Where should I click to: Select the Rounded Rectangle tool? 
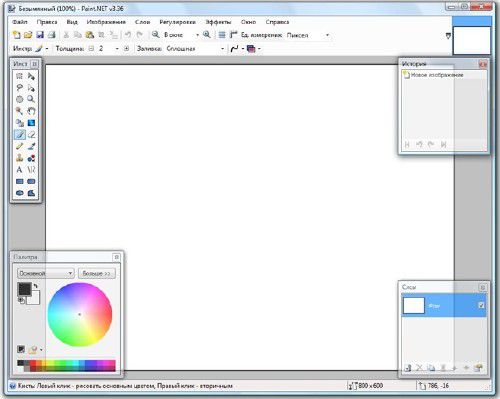(x=31, y=181)
